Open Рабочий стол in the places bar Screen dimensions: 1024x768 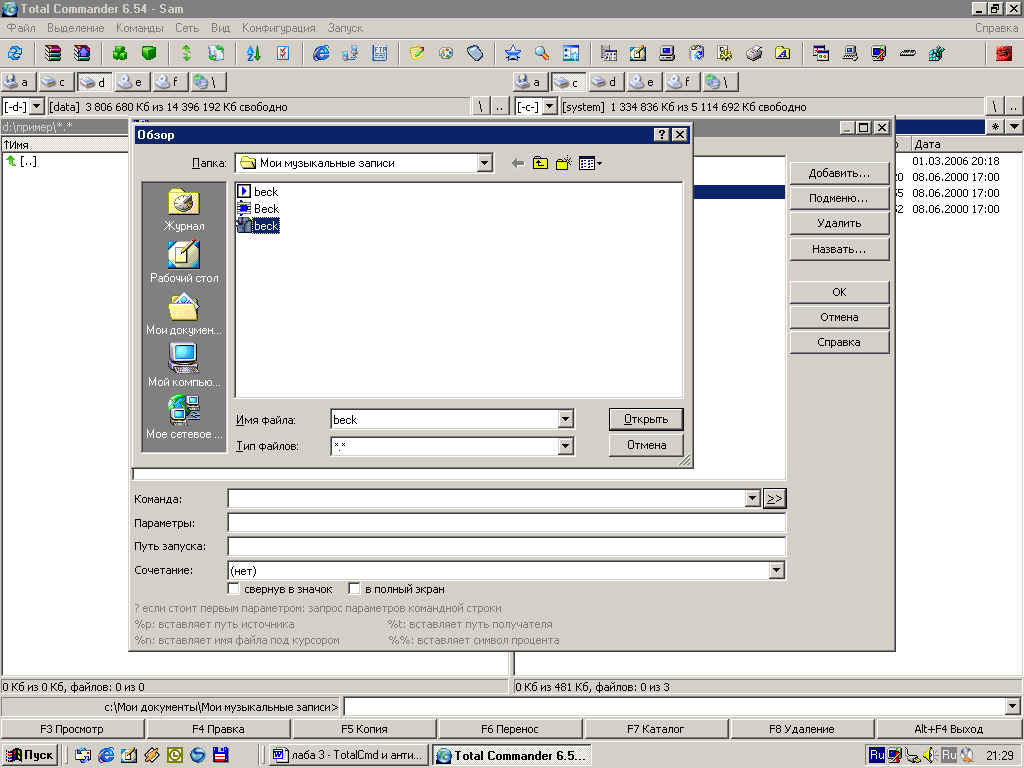(184, 262)
